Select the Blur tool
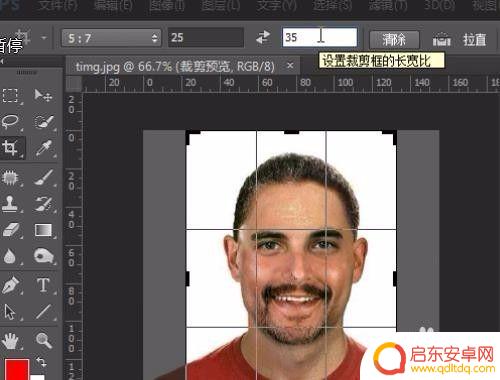 [10, 256]
